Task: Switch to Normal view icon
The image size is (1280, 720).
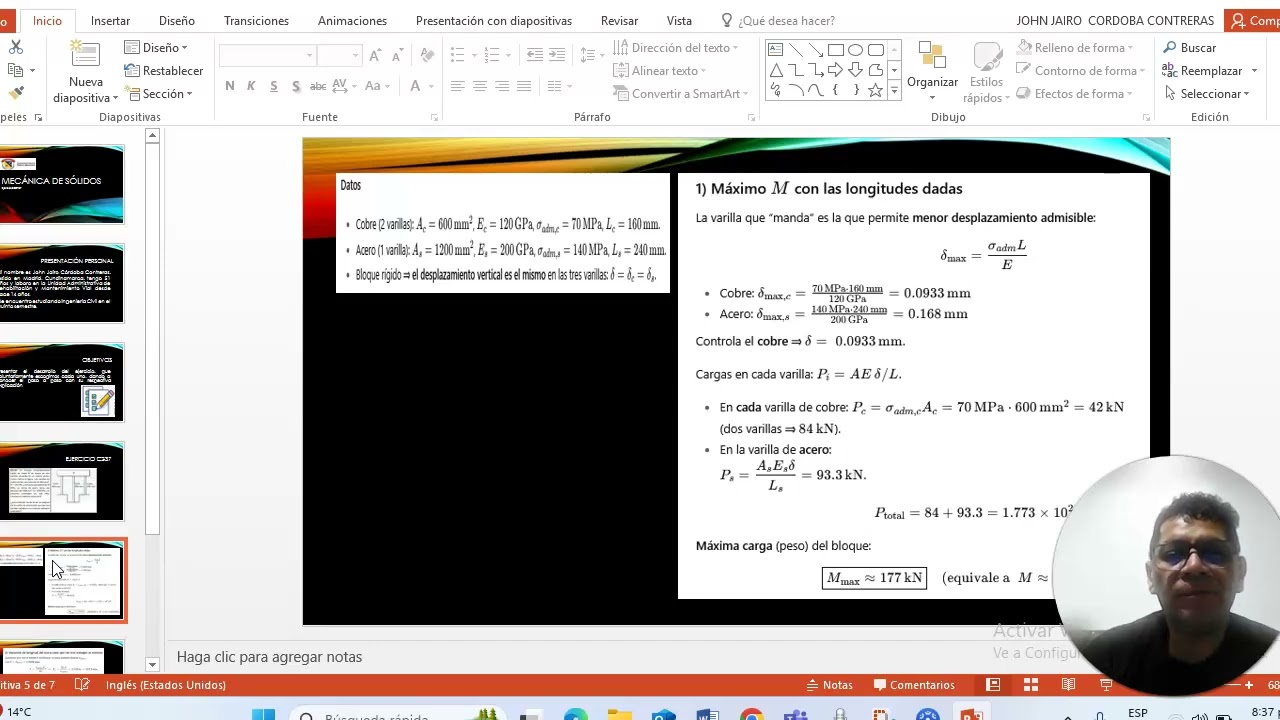Action: pos(993,685)
